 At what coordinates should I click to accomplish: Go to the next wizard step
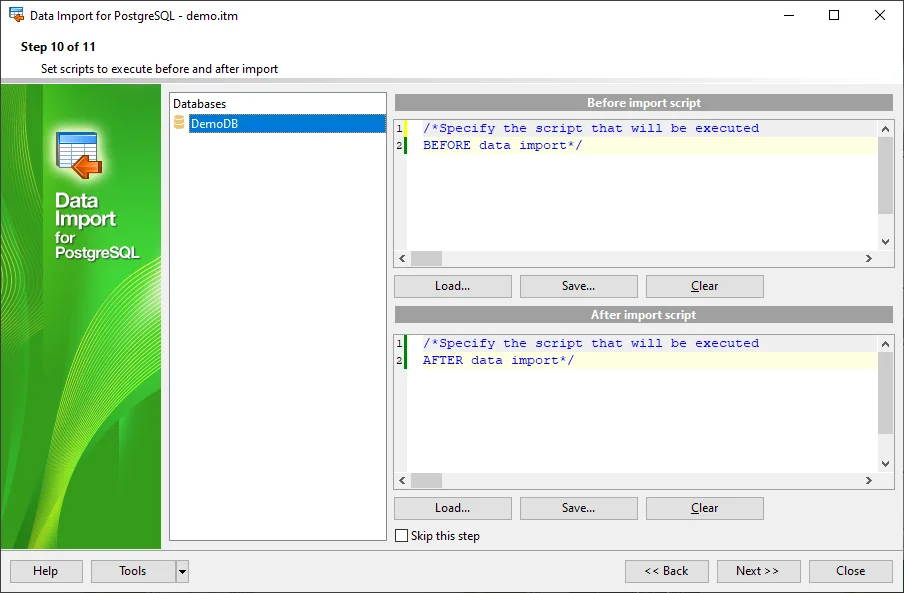point(757,571)
